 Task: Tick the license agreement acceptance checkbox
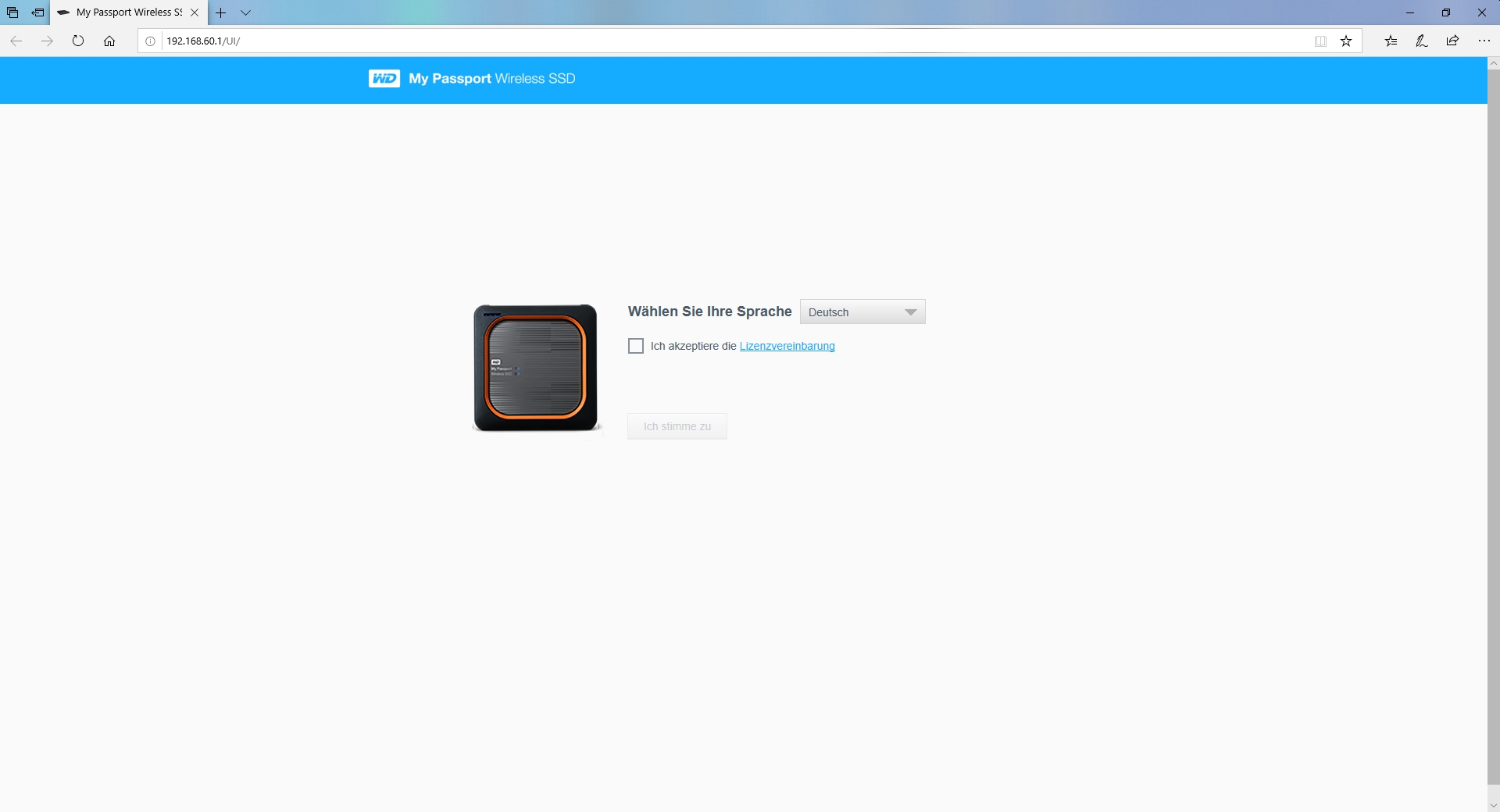[636, 346]
